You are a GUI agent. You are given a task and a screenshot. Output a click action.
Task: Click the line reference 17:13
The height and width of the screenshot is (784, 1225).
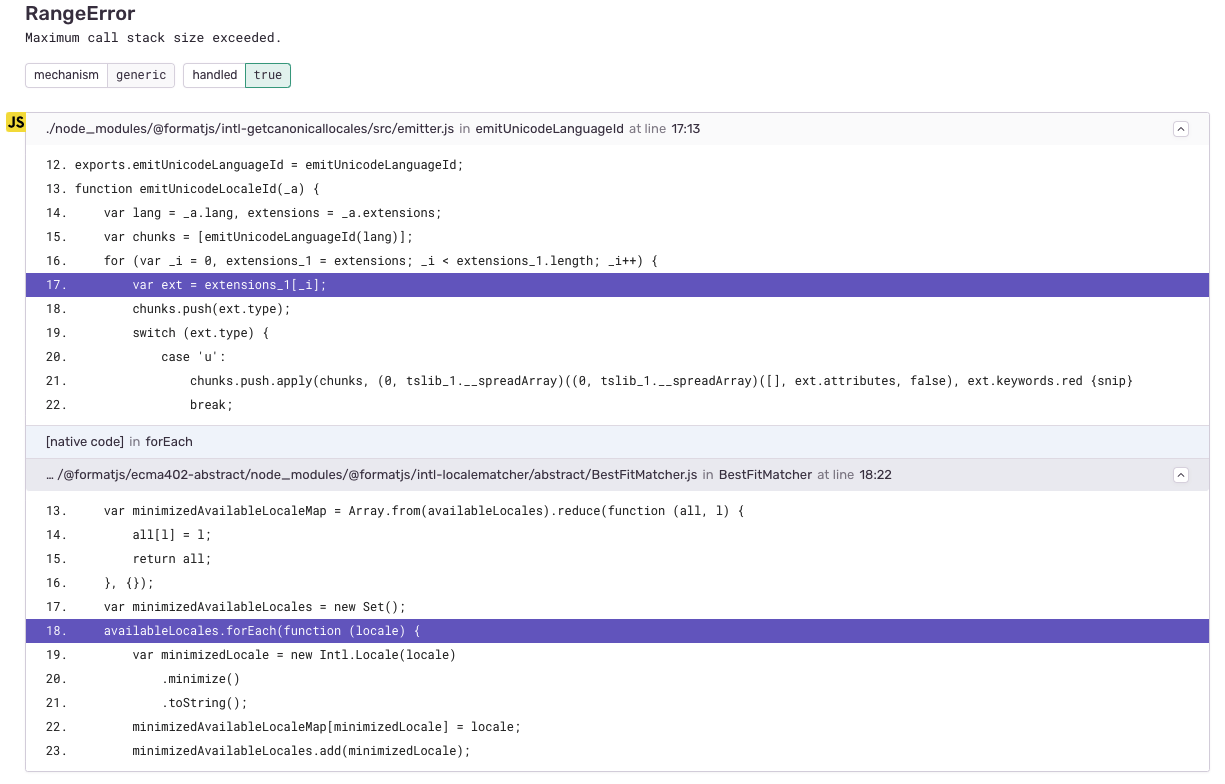coord(686,128)
